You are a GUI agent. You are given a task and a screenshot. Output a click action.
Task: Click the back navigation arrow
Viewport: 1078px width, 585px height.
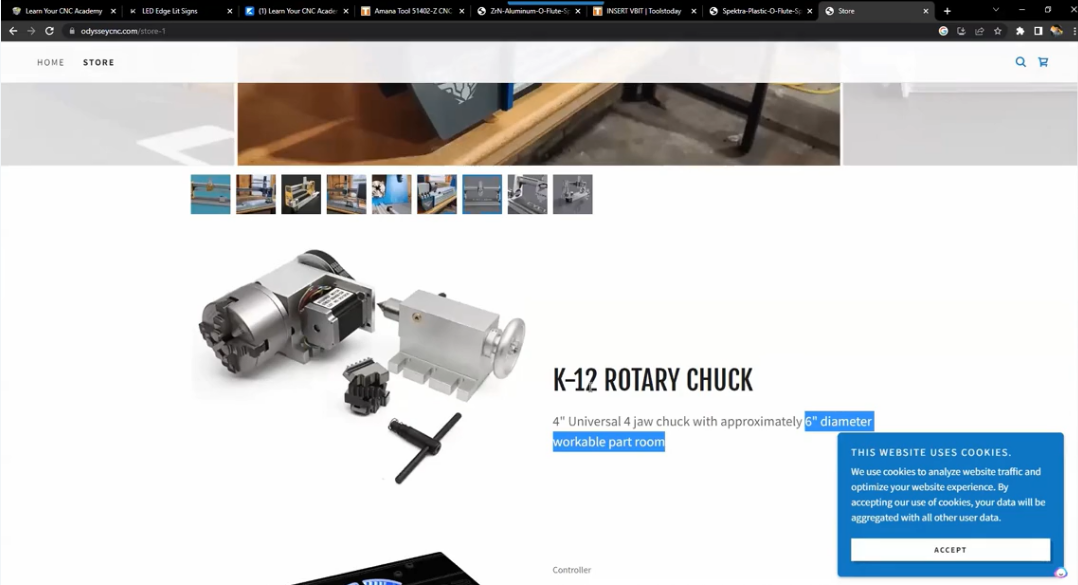click(x=11, y=31)
